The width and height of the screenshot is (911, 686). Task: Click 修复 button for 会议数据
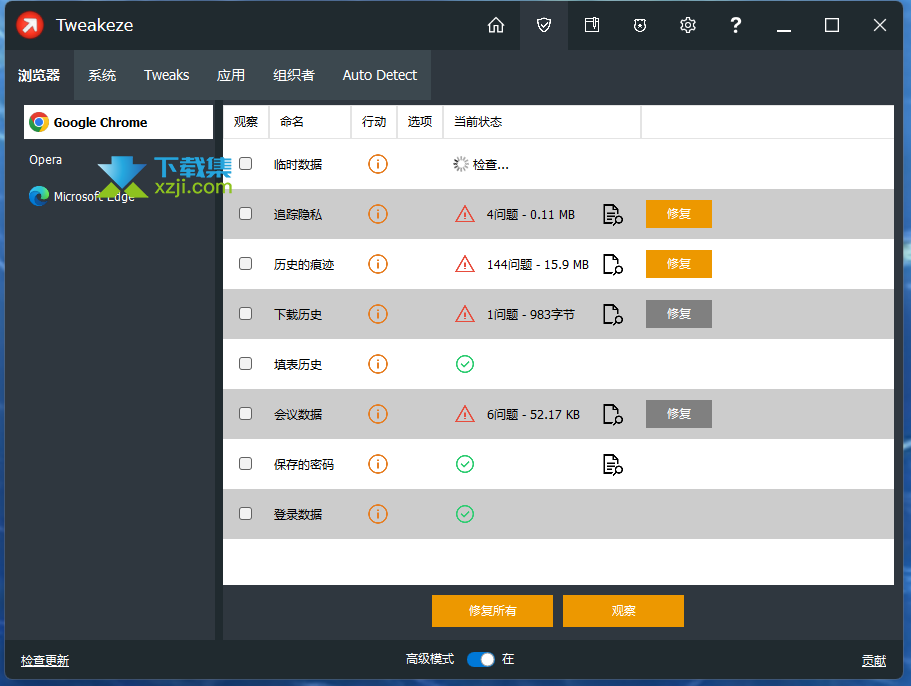pos(679,414)
